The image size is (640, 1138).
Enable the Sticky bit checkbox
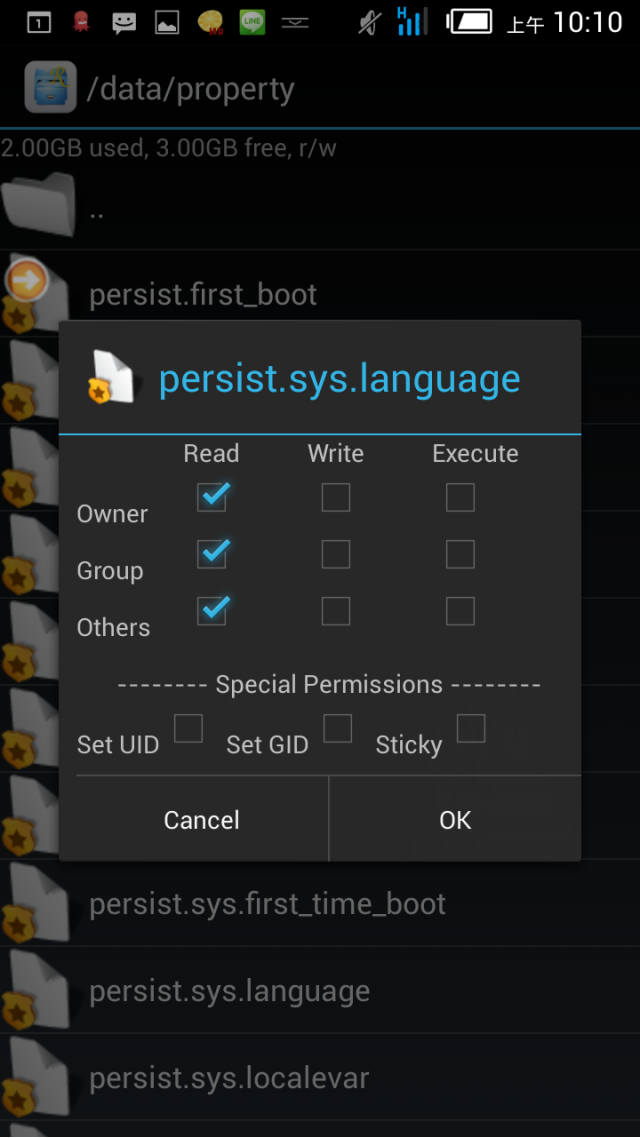click(470, 728)
